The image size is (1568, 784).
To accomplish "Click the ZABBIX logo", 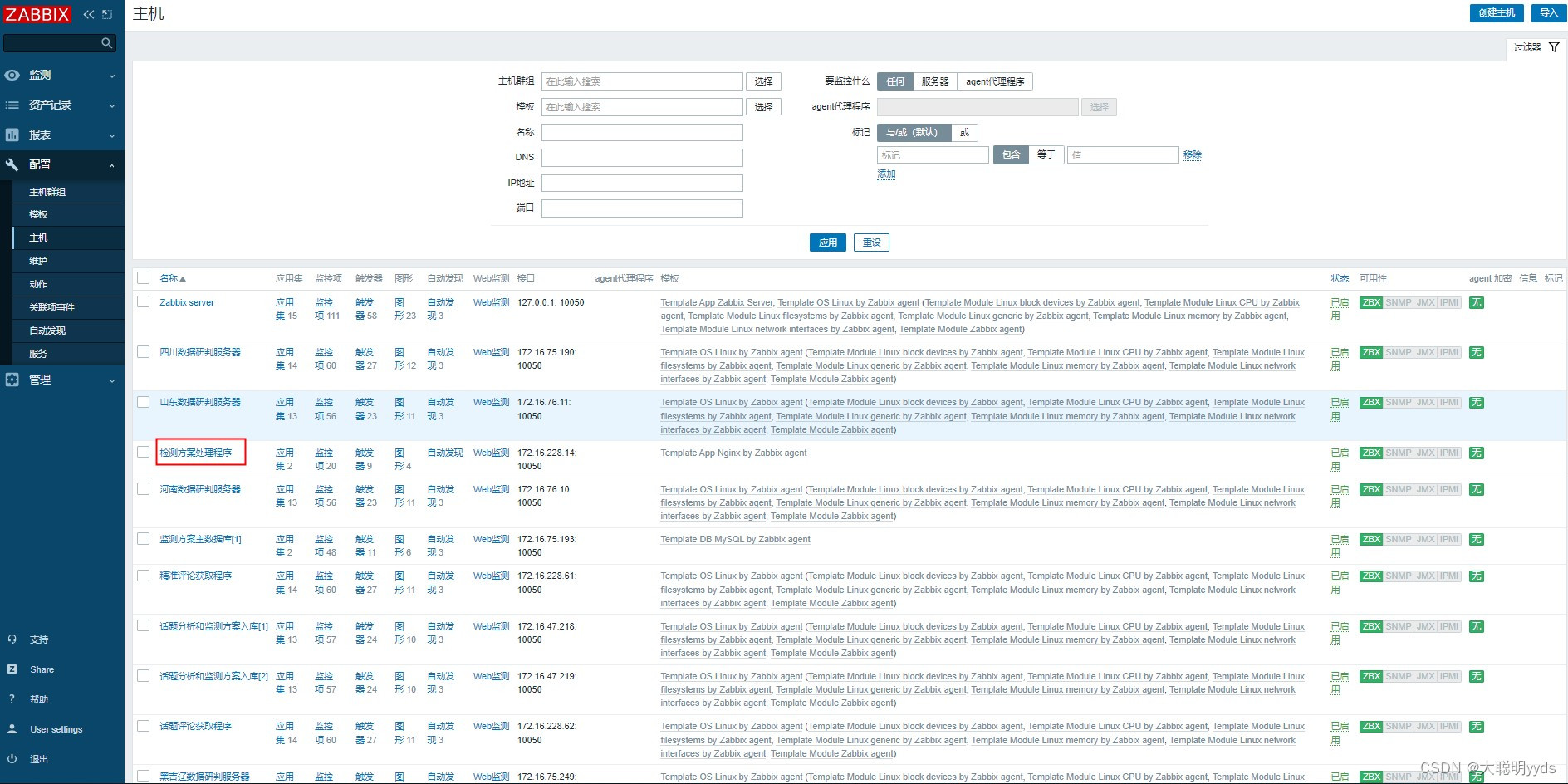I will 37,14.
